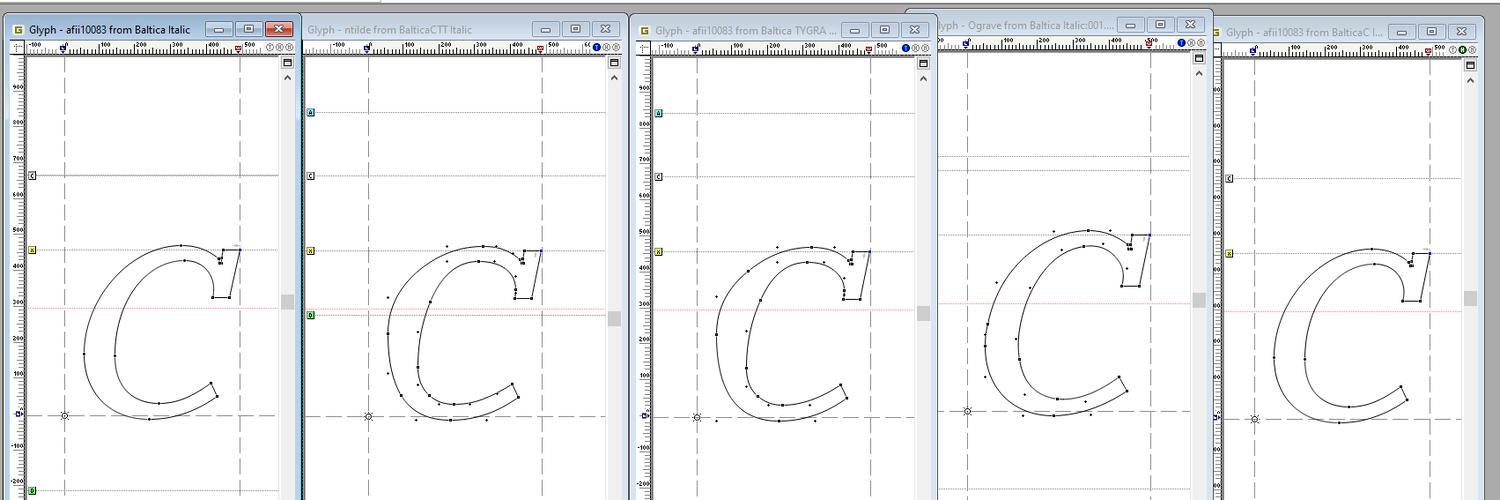Select right sidebearing marker on ntilde window ruler
This screenshot has height=500, width=1500.
(540, 48)
